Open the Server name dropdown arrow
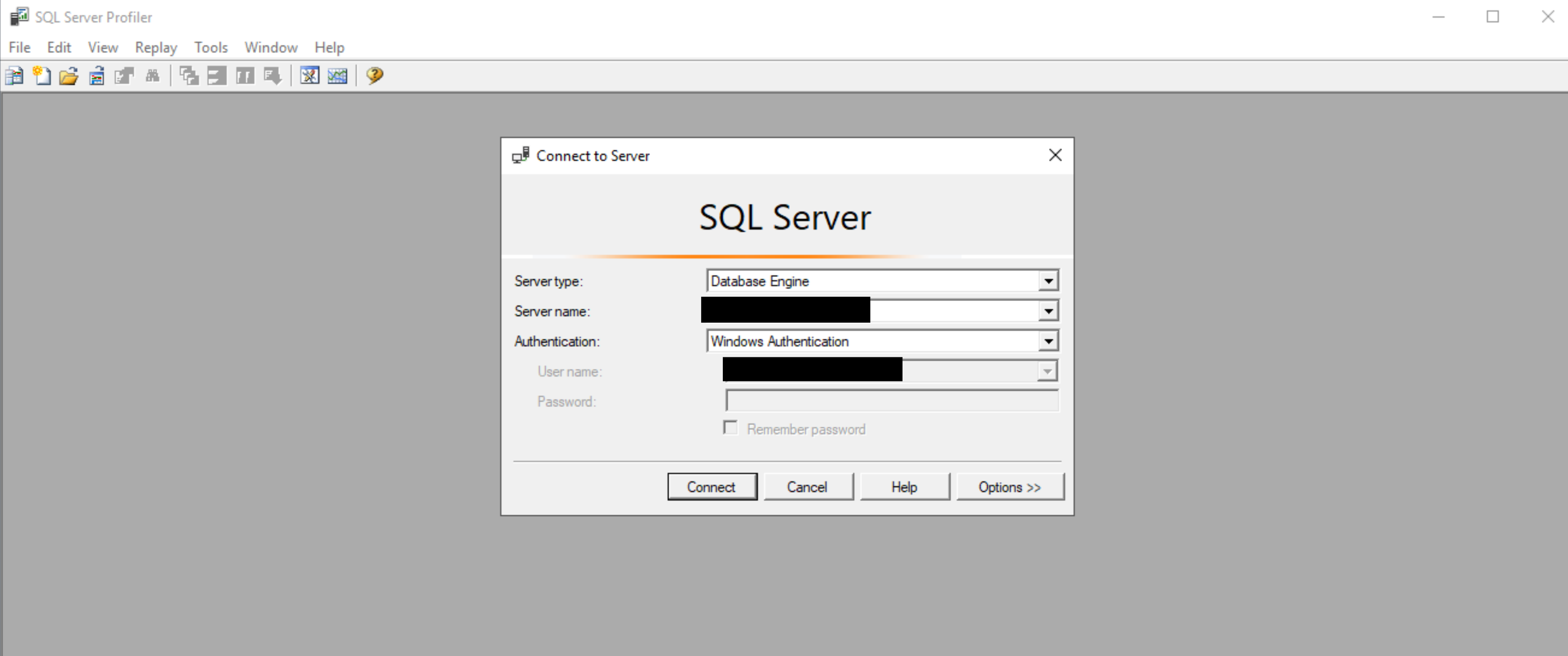 click(1048, 312)
